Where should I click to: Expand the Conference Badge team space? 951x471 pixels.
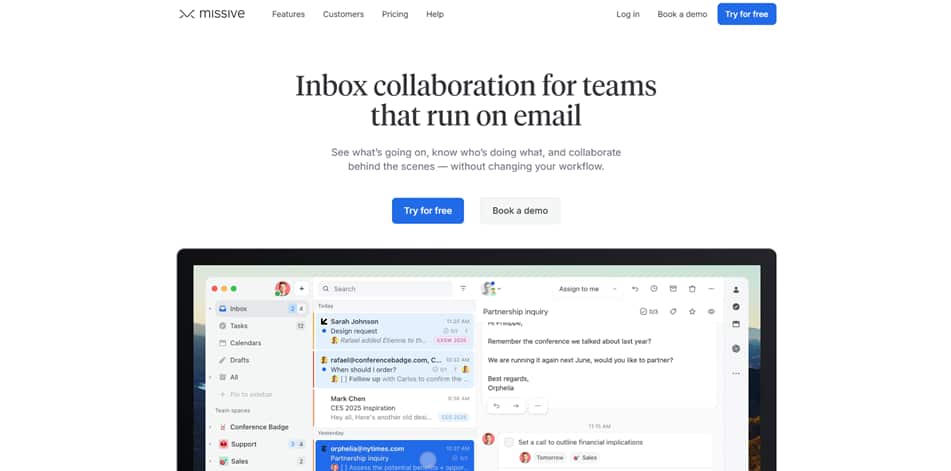pos(211,427)
